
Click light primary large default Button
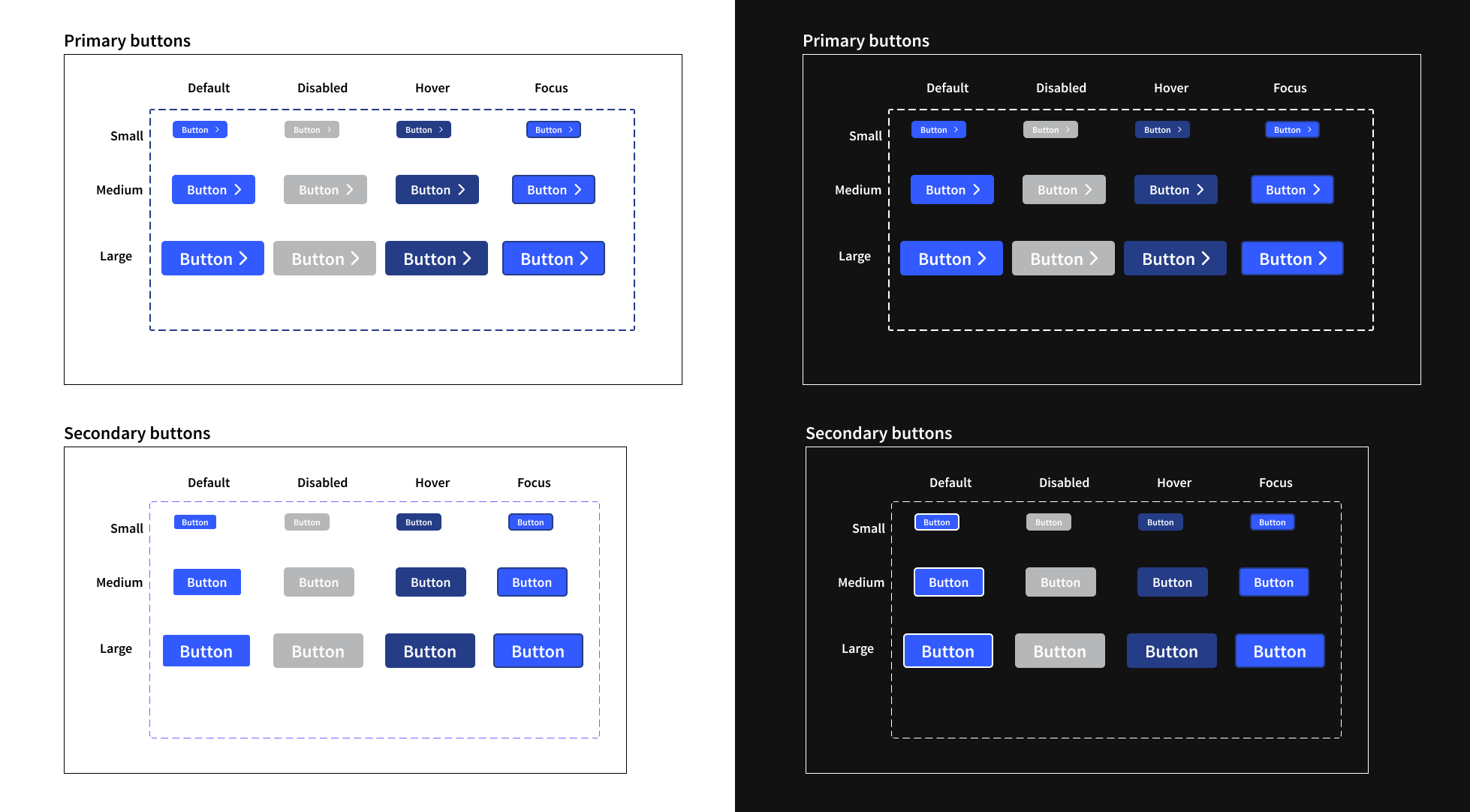tap(212, 259)
